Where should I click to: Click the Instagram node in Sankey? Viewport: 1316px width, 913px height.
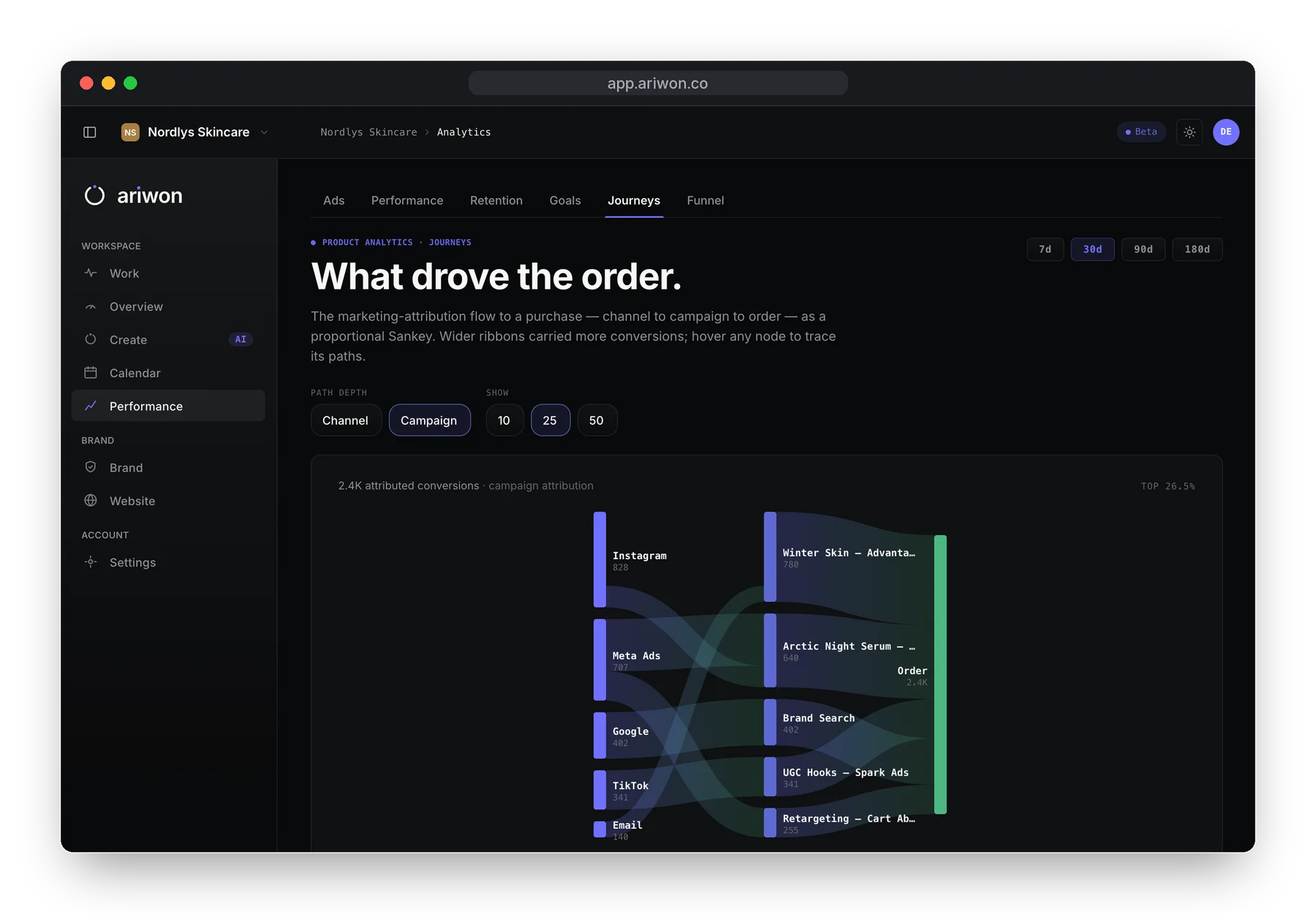600,559
